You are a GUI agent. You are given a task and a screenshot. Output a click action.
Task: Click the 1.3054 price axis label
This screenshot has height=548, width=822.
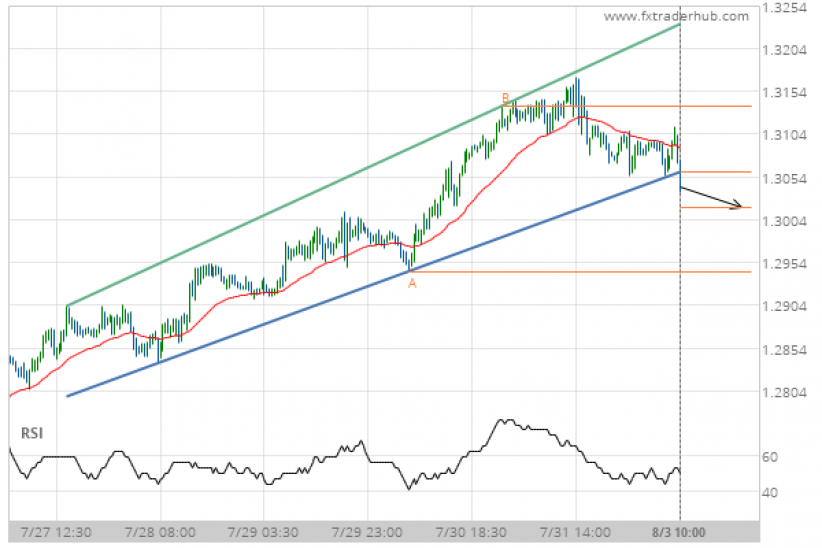point(784,179)
